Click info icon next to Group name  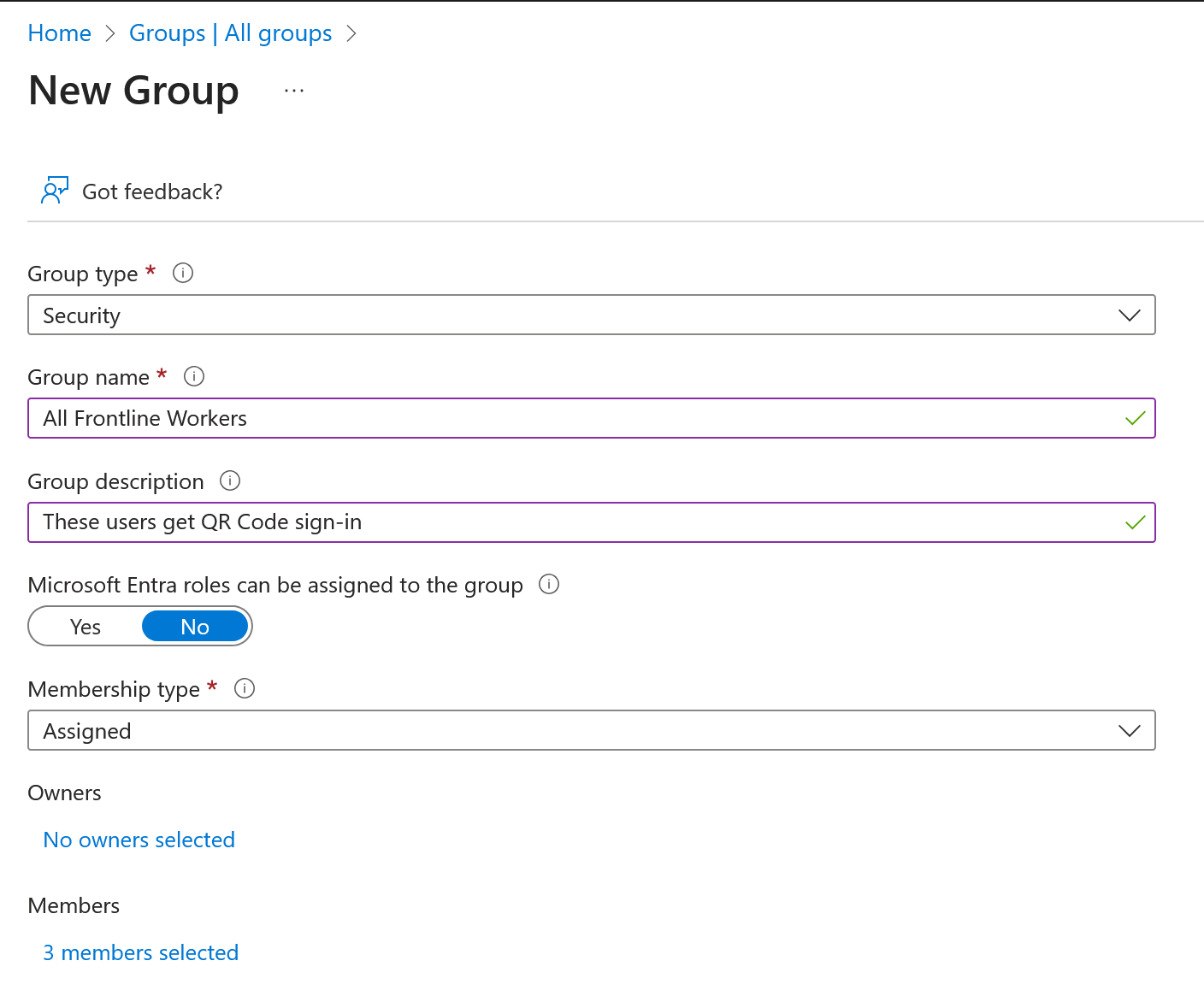194,376
